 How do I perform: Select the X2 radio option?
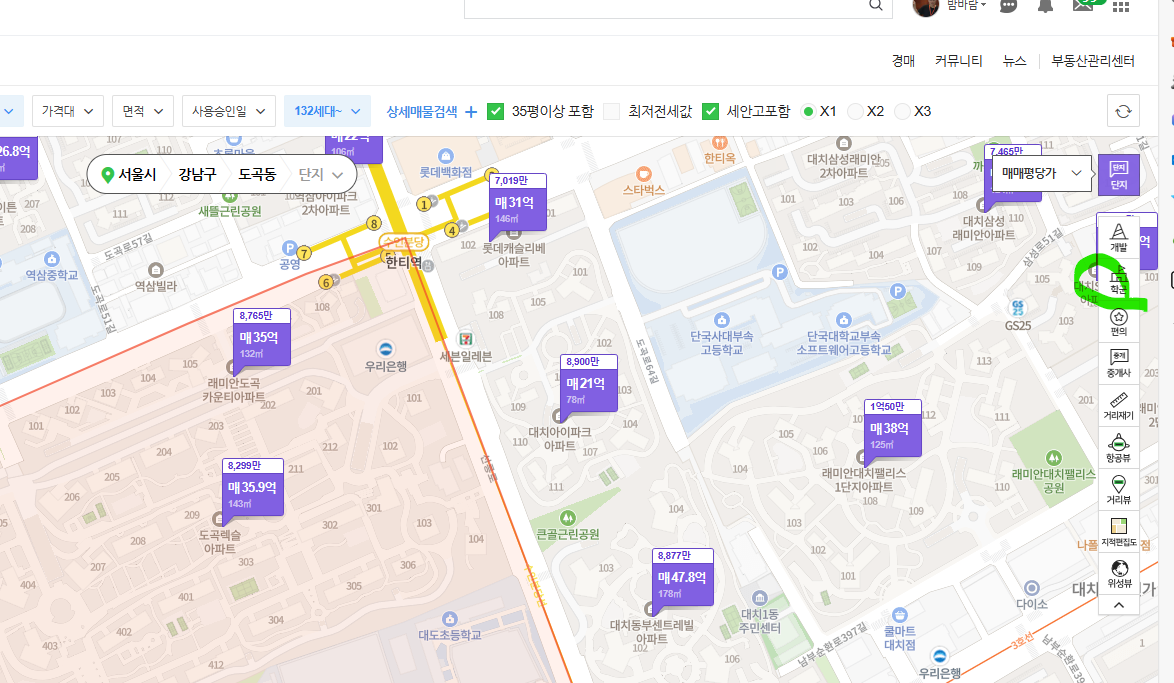[855, 112]
